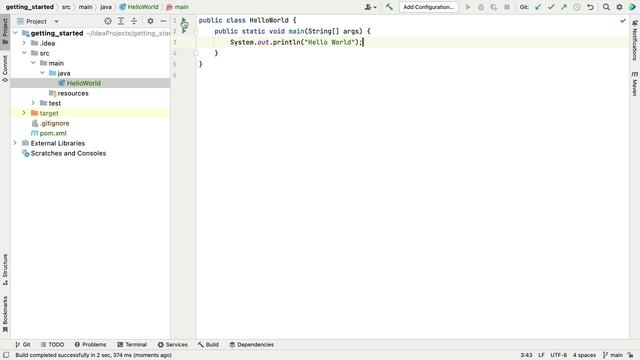Image resolution: width=640 pixels, height=360 pixels.
Task: Click Select Opened File target icon
Action: point(108,21)
